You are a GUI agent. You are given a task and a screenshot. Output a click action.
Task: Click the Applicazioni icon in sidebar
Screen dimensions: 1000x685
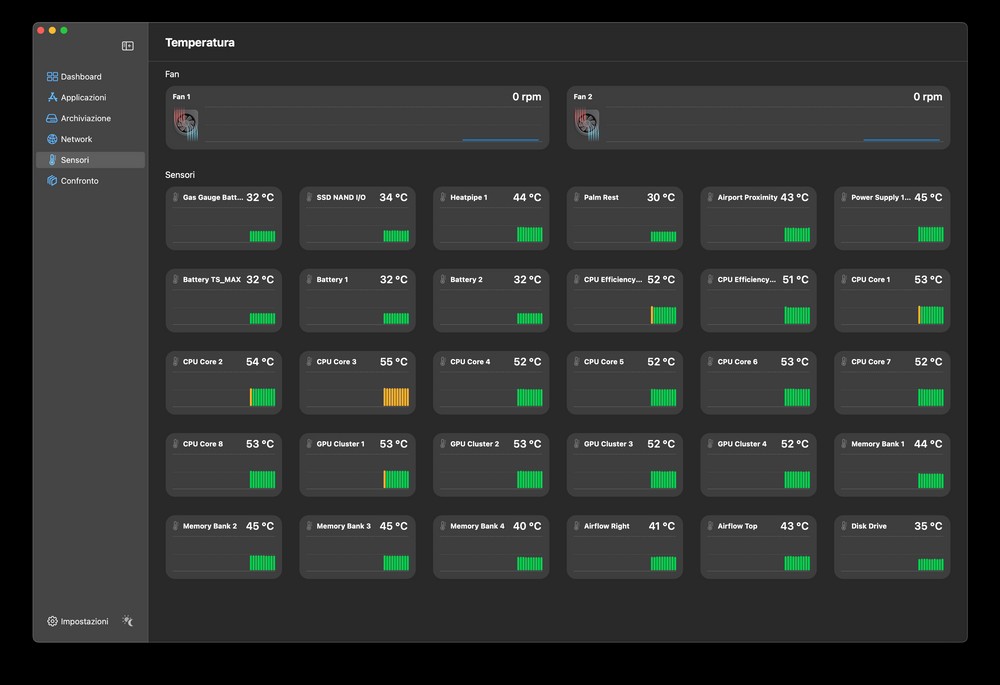pyautogui.click(x=52, y=98)
